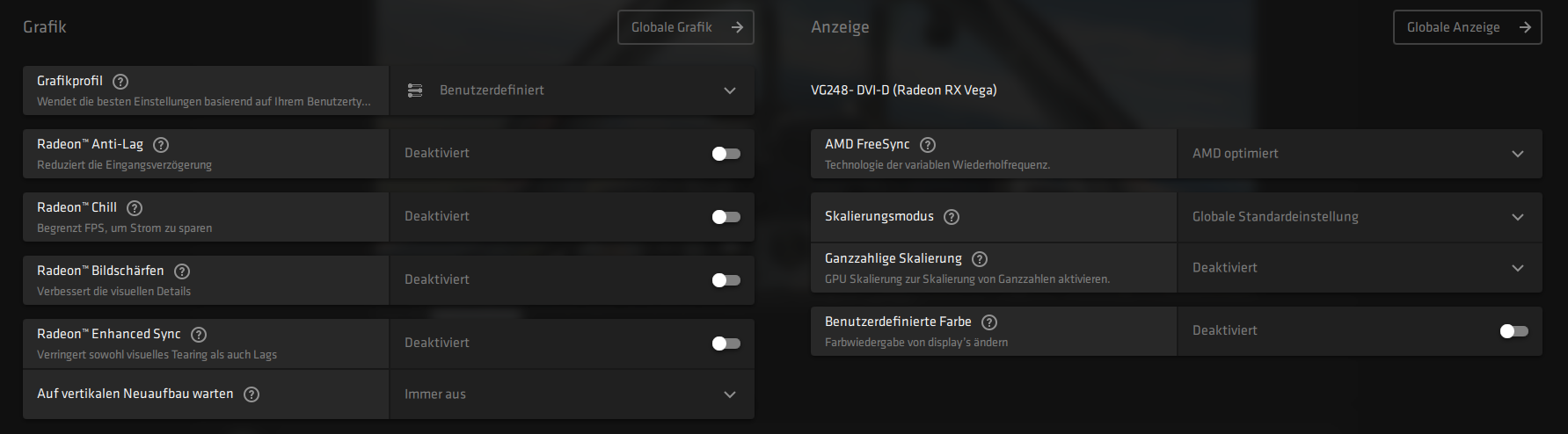Expand the Grafikprofil Benutzerdefiniert dropdown
This screenshot has height=434, width=1568.
coord(573,90)
